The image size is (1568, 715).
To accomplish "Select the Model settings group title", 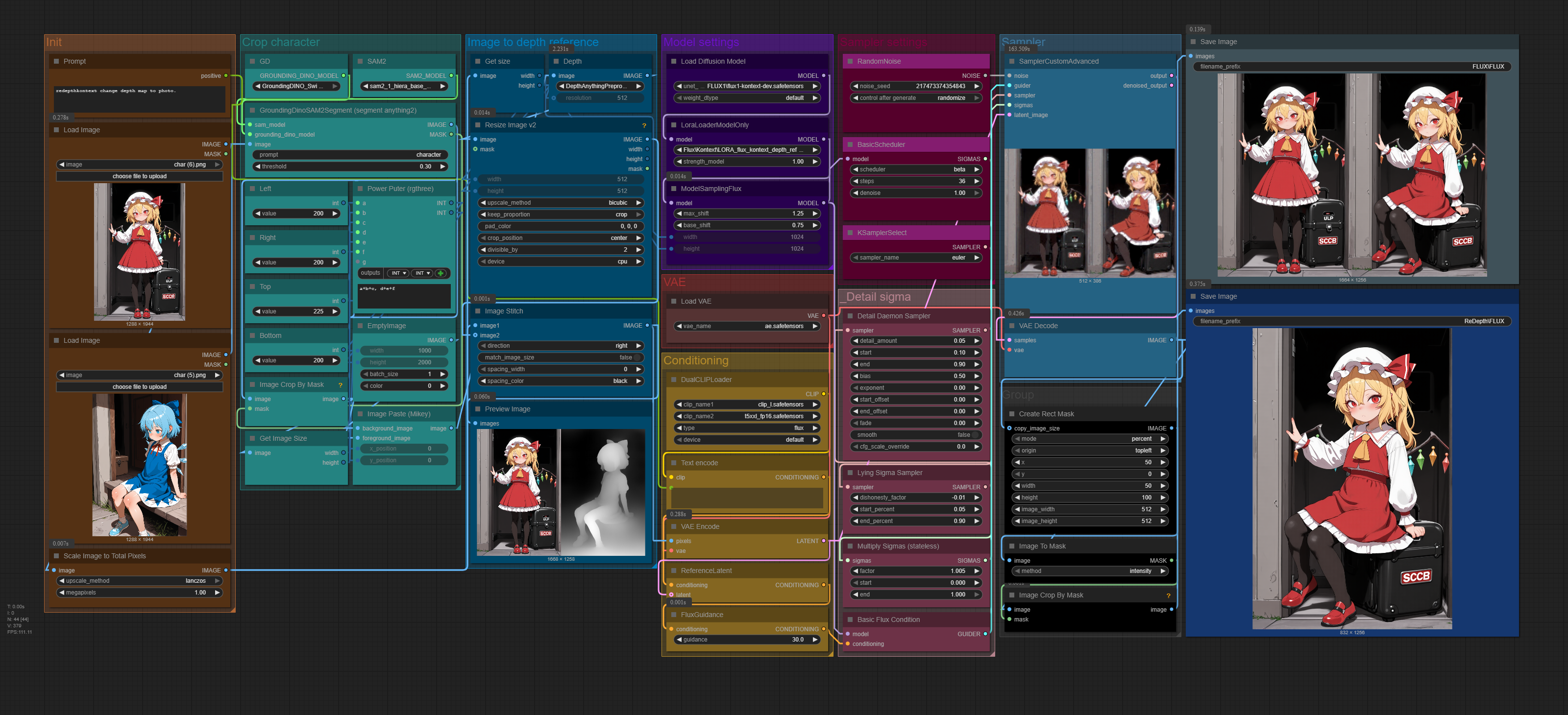I will click(x=701, y=43).
